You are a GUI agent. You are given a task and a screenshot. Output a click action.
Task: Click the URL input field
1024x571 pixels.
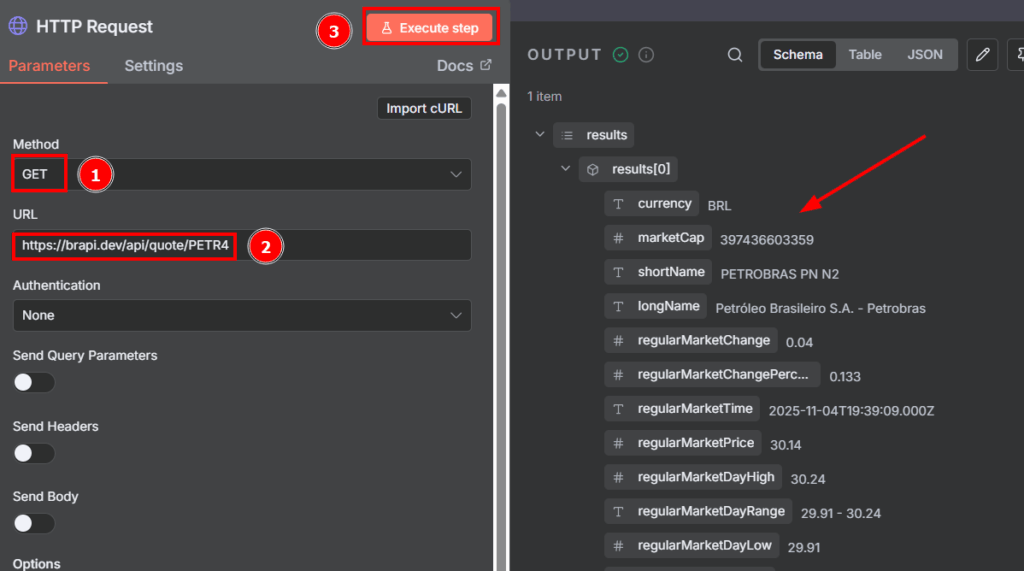point(242,246)
